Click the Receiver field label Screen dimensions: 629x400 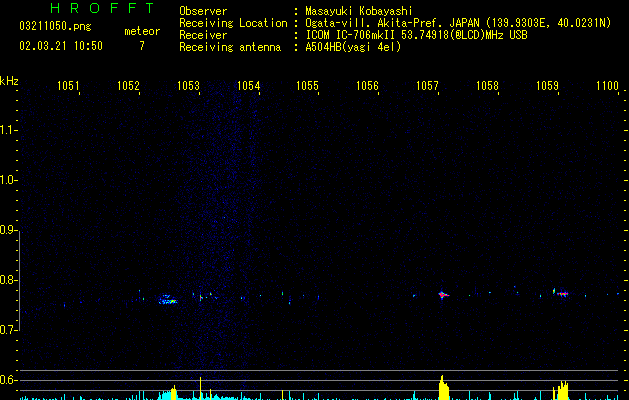(x=203, y=35)
